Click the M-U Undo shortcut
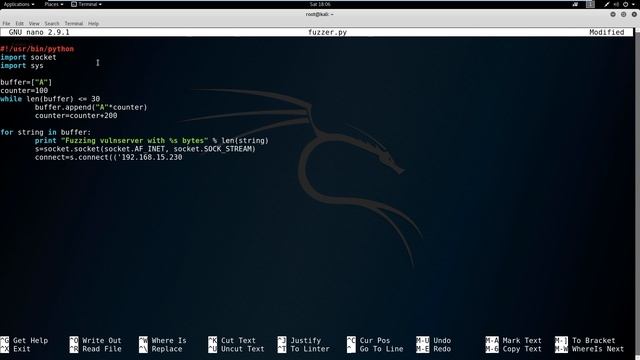 tap(433, 340)
